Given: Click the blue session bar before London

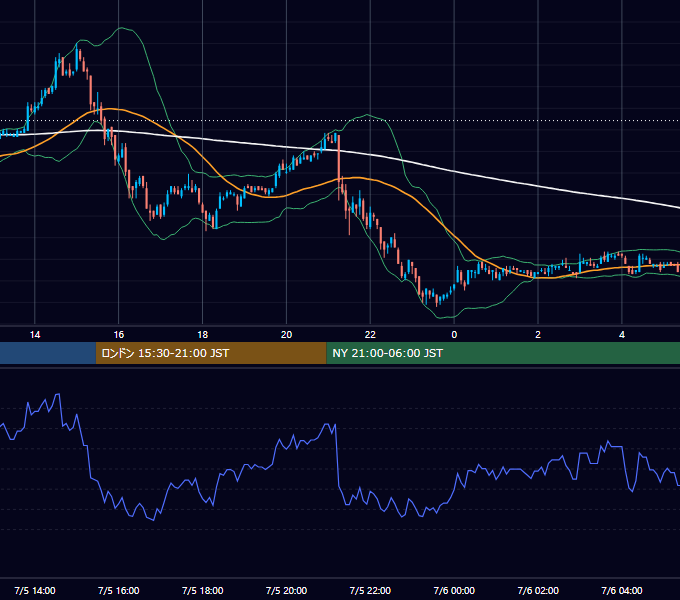Looking at the screenshot, I should [48, 353].
